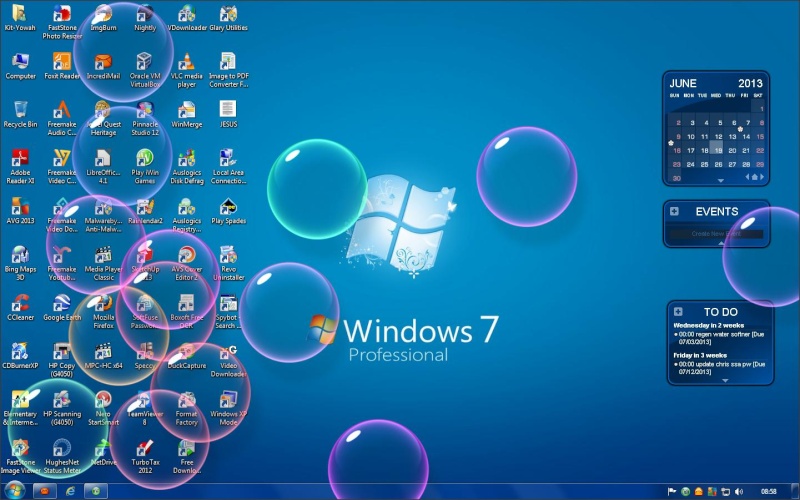Expand the EVENTS widget plus button
The width and height of the screenshot is (800, 500).
click(674, 211)
